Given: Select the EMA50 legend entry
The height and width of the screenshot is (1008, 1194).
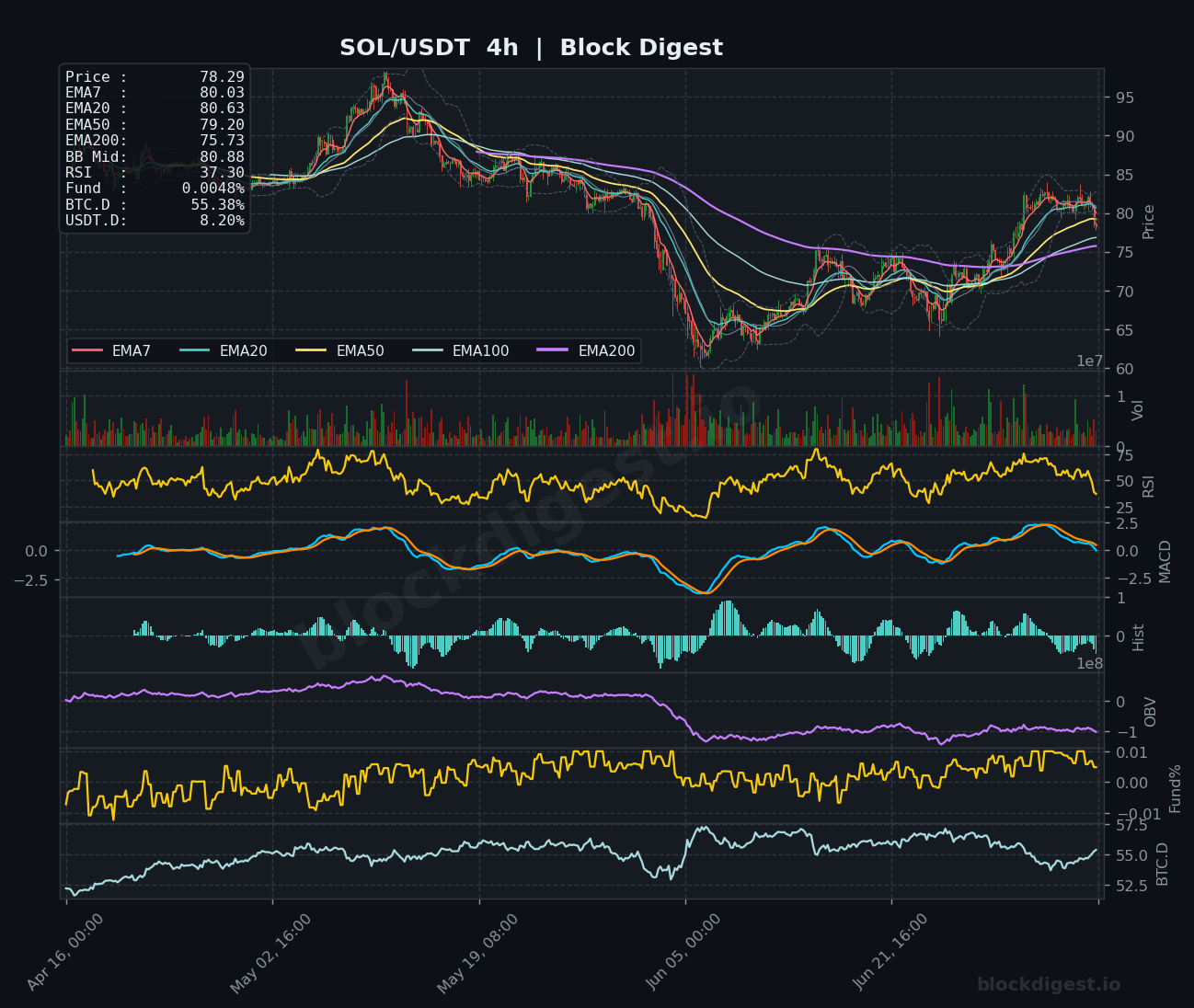Looking at the screenshot, I should (x=340, y=350).
